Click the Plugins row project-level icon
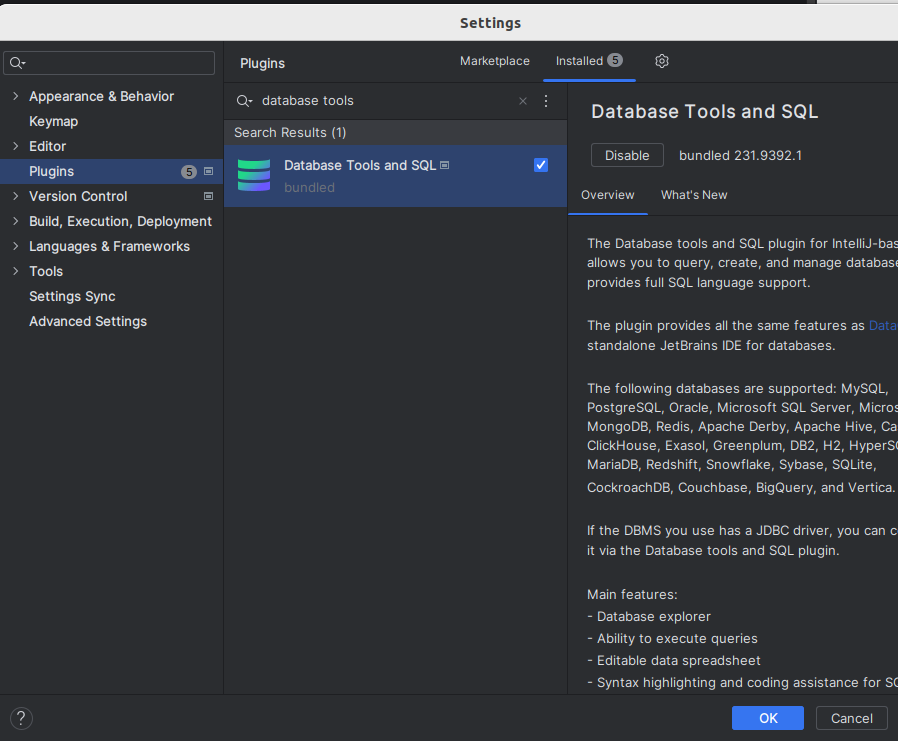 pos(208,171)
